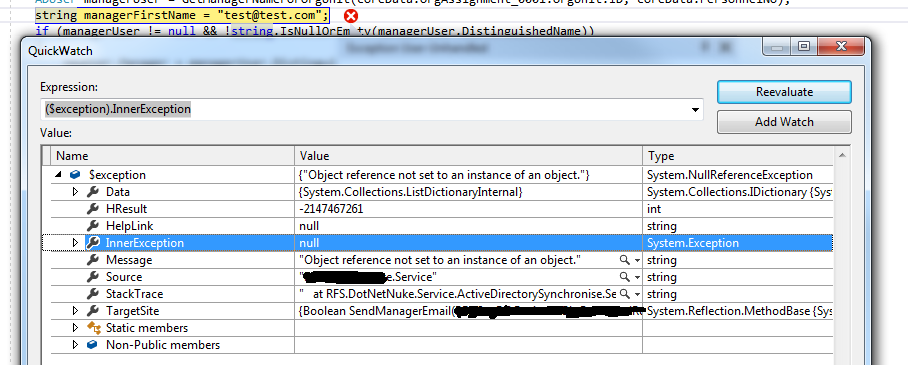Viewport: 908px width, 365px height.
Task: Click the Value column header
Action: (468, 156)
